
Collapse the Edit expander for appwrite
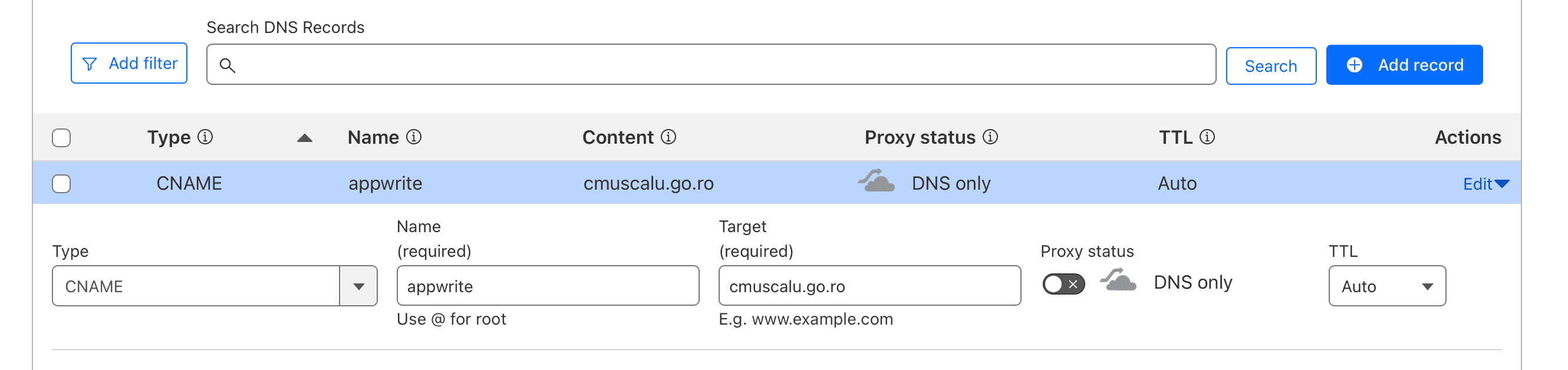1485,184
